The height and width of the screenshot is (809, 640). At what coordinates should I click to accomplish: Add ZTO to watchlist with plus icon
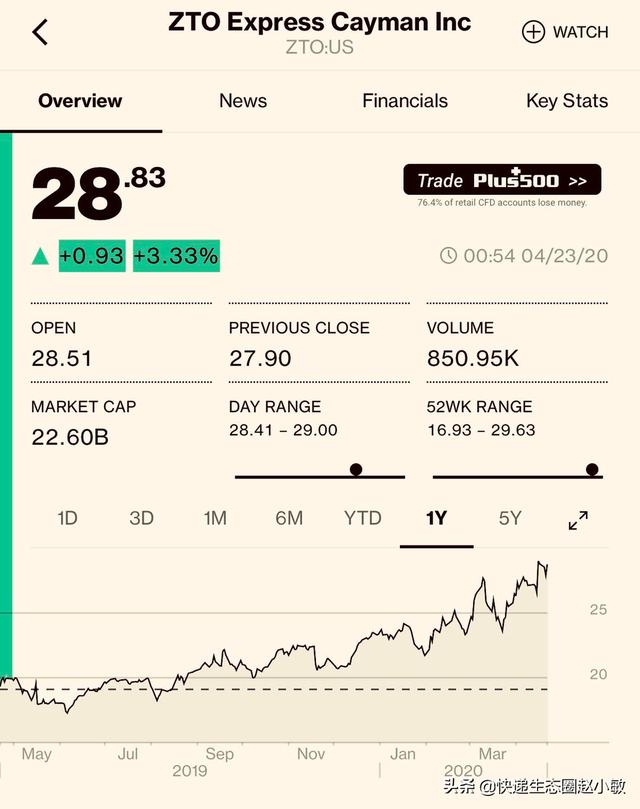coord(534,32)
